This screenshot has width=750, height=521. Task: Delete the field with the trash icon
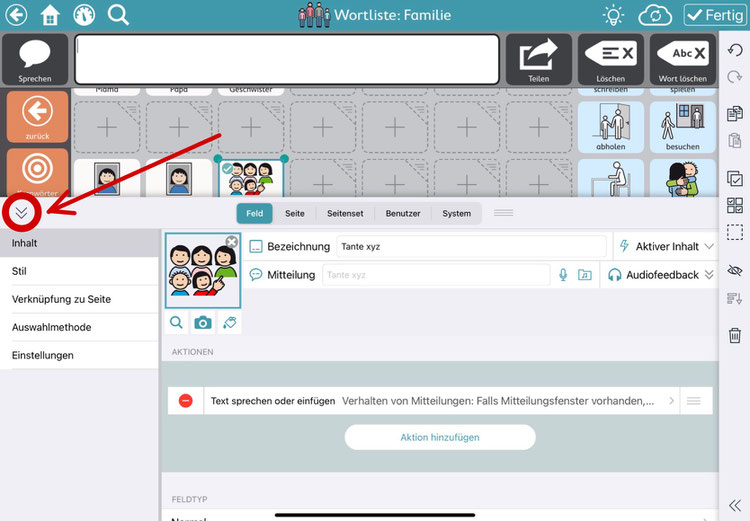pos(735,335)
